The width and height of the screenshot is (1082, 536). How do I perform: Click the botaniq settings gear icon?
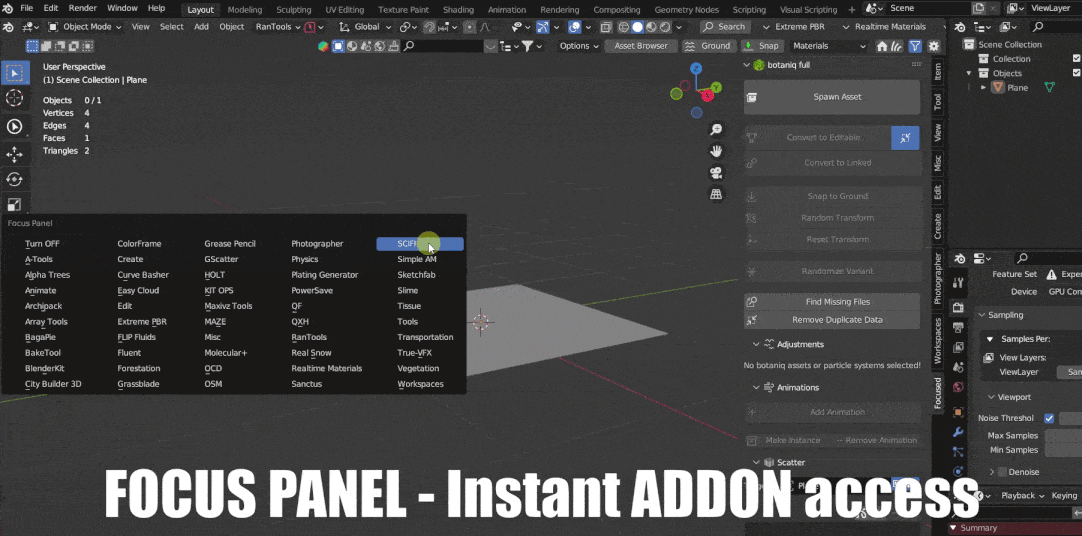click(x=934, y=46)
